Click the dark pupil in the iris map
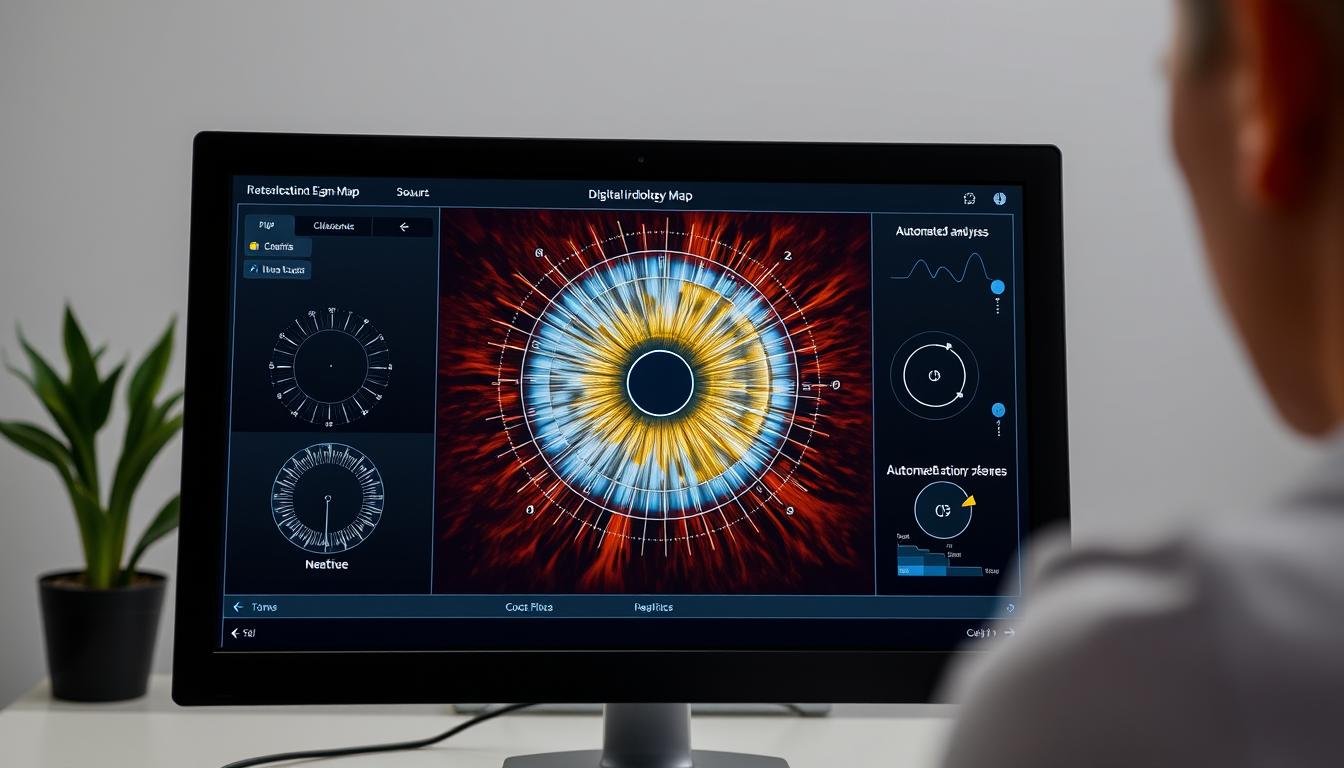 coord(660,383)
